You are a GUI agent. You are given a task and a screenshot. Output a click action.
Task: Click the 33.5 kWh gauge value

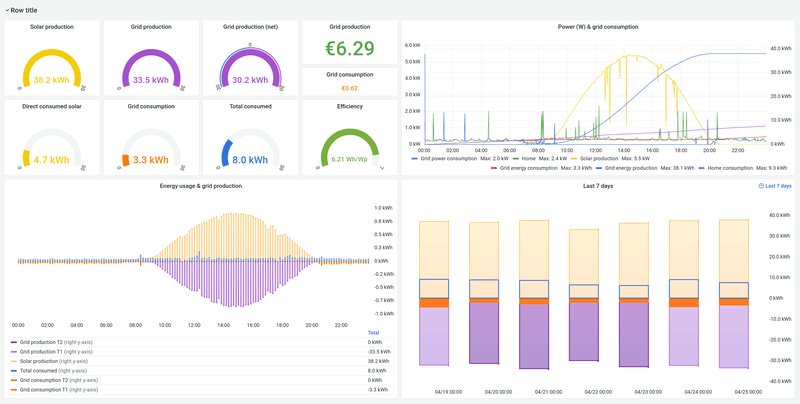tap(151, 80)
